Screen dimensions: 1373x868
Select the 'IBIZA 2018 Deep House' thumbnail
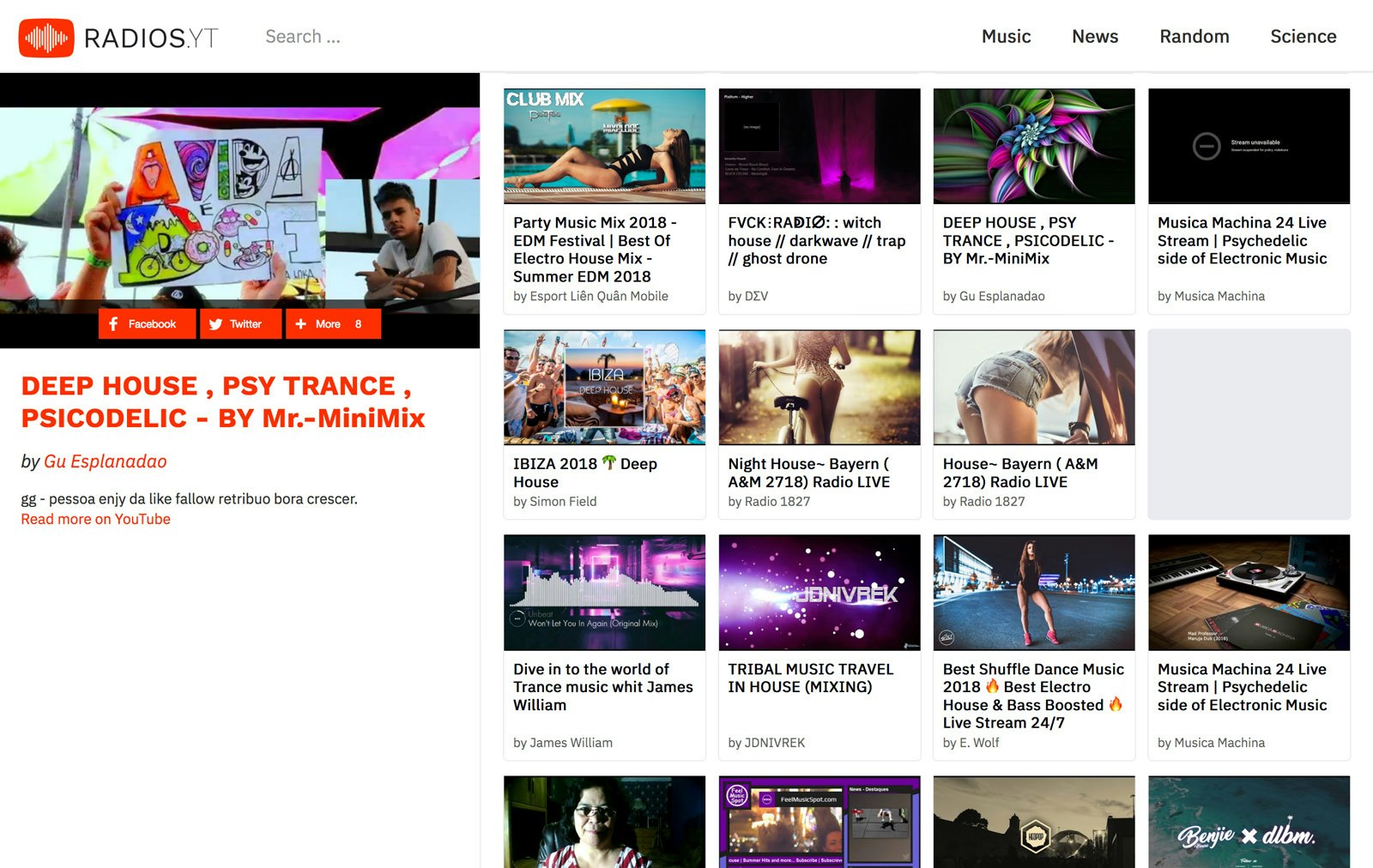tap(603, 387)
